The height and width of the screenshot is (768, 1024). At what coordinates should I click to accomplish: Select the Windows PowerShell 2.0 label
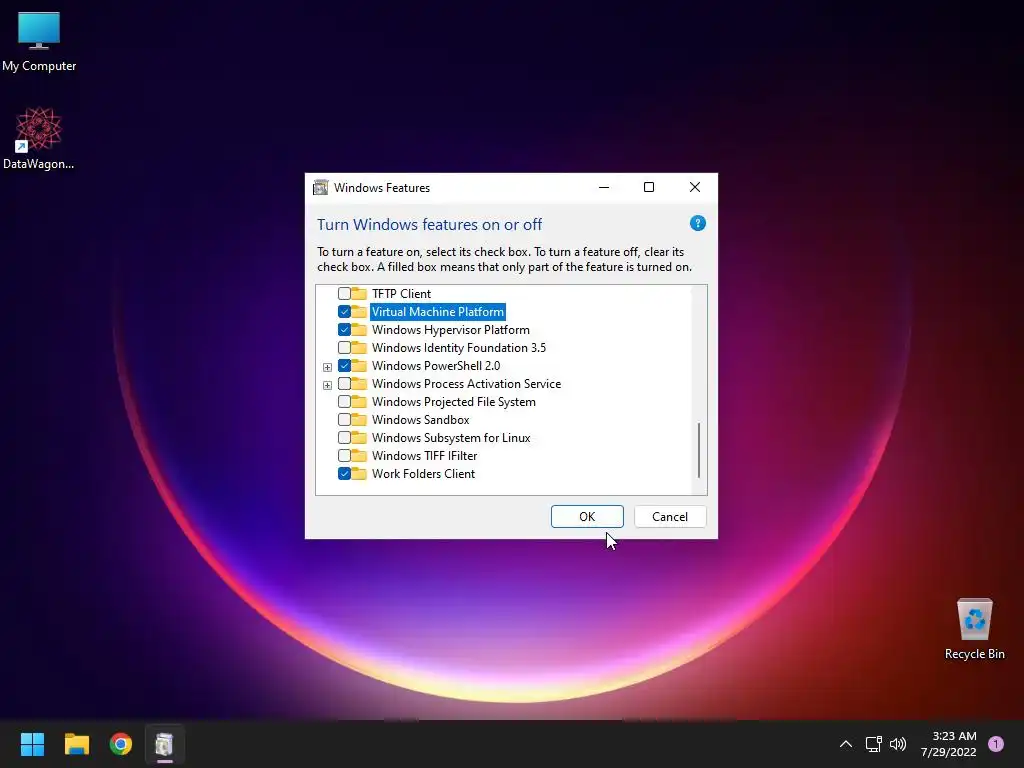tap(436, 365)
